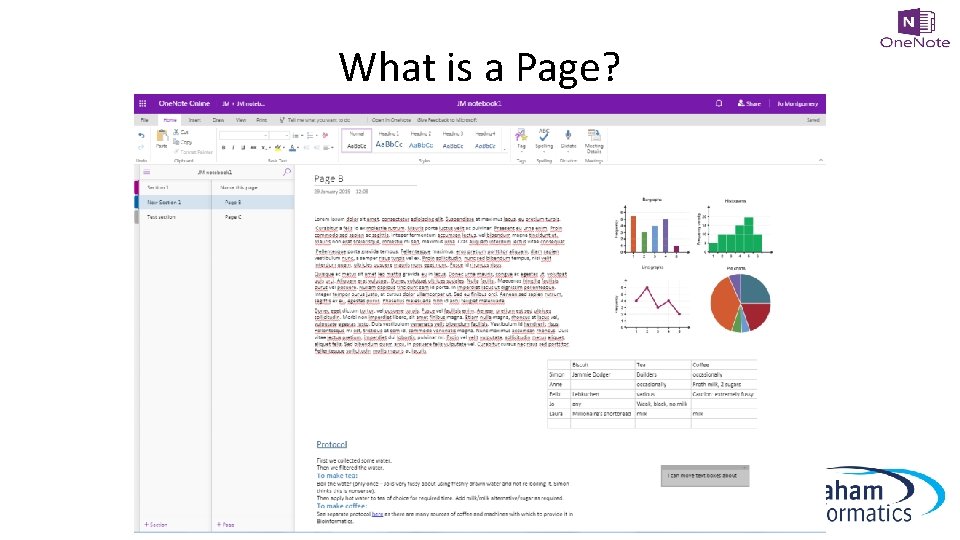This screenshot has width=960, height=540.
Task: Click Open in OneNote button
Action: pyautogui.click(x=391, y=120)
